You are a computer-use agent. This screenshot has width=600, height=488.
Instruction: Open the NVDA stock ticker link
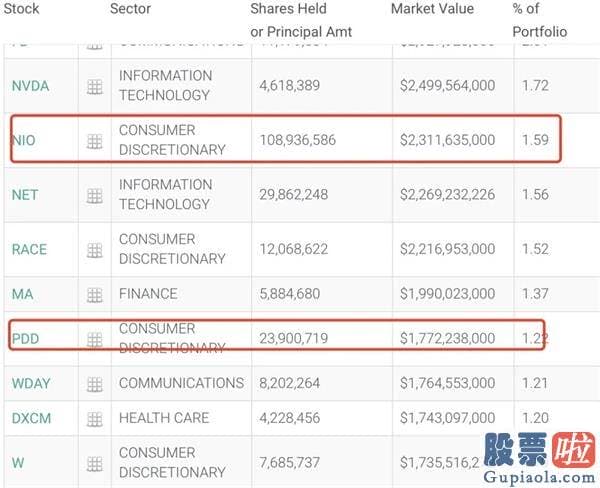[x=31, y=86]
